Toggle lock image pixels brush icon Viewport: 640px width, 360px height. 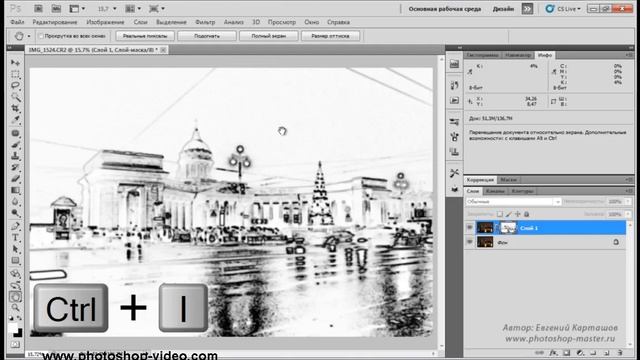coord(509,214)
